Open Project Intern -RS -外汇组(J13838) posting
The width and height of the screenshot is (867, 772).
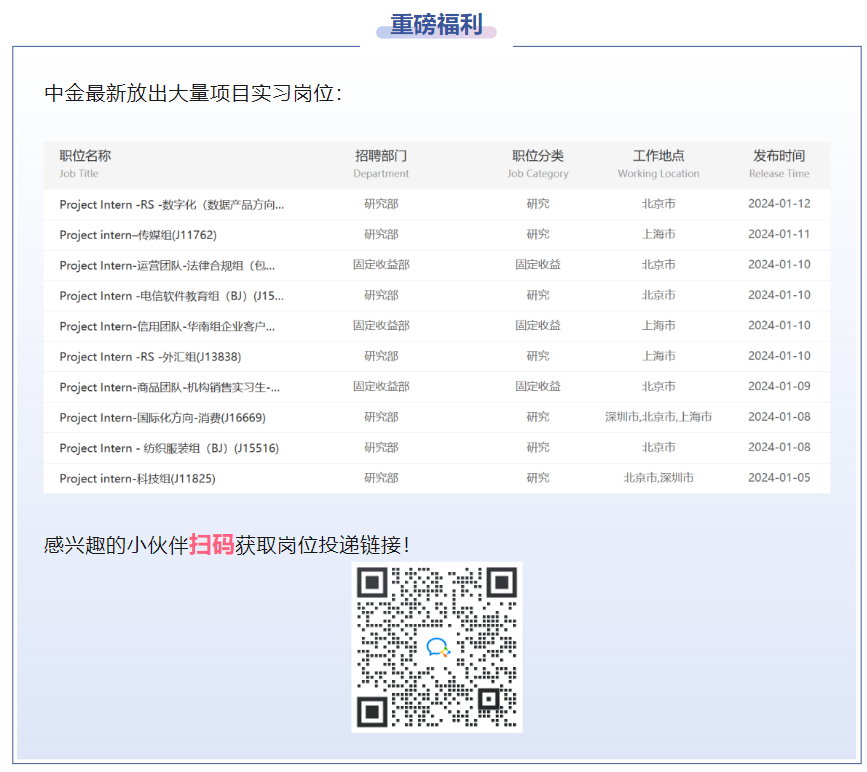150,357
